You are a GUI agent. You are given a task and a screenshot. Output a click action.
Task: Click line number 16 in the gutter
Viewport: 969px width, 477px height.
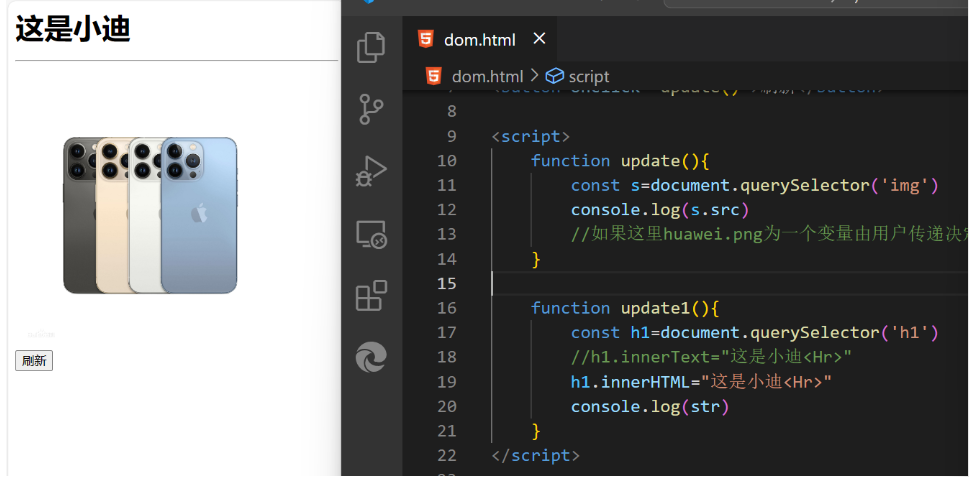pyautogui.click(x=446, y=308)
